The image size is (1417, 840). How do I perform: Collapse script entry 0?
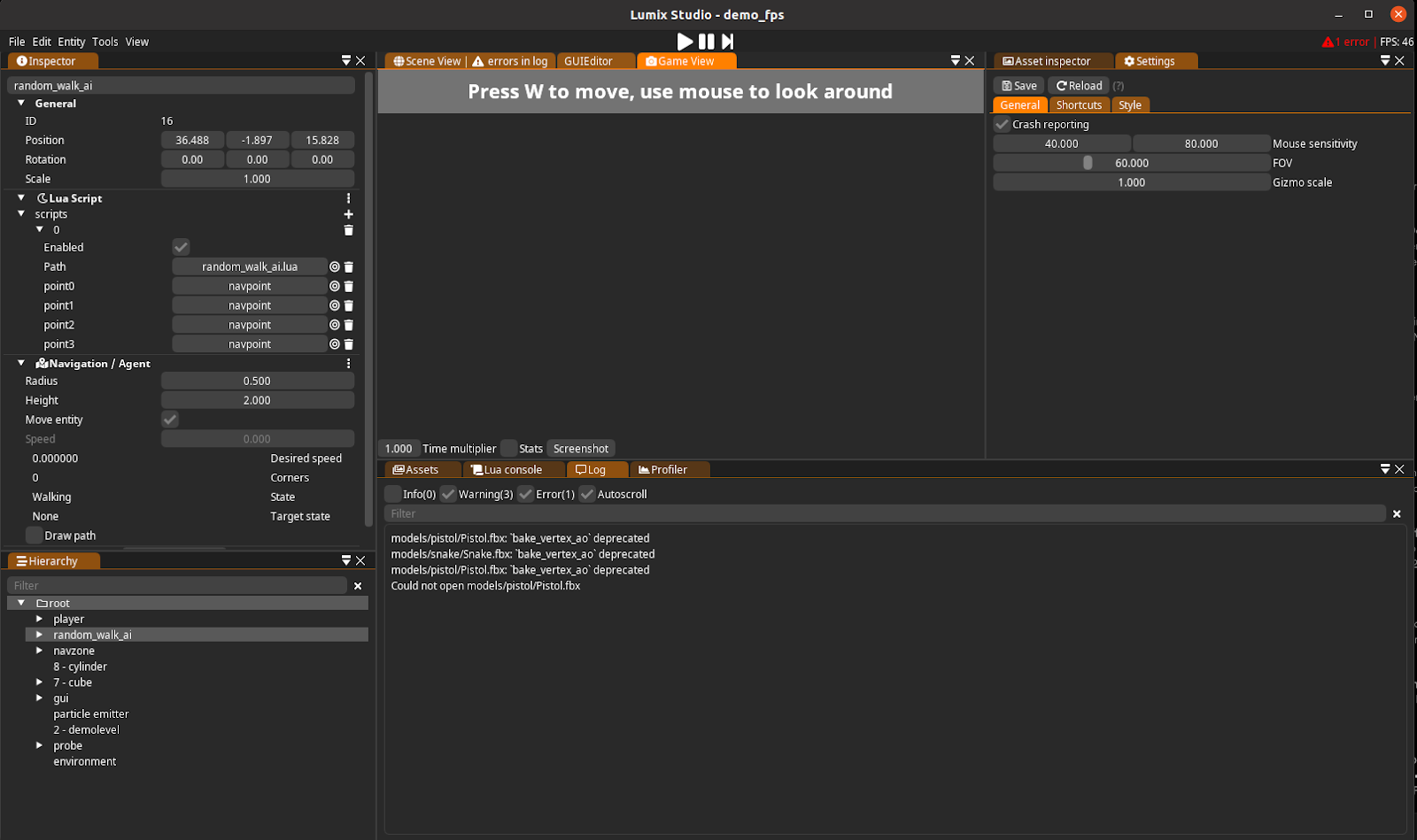[39, 230]
